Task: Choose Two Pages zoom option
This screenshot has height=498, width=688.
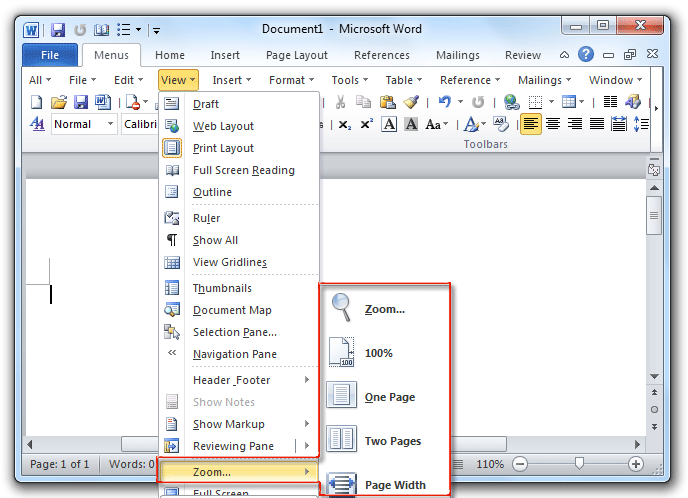Action: click(x=385, y=440)
